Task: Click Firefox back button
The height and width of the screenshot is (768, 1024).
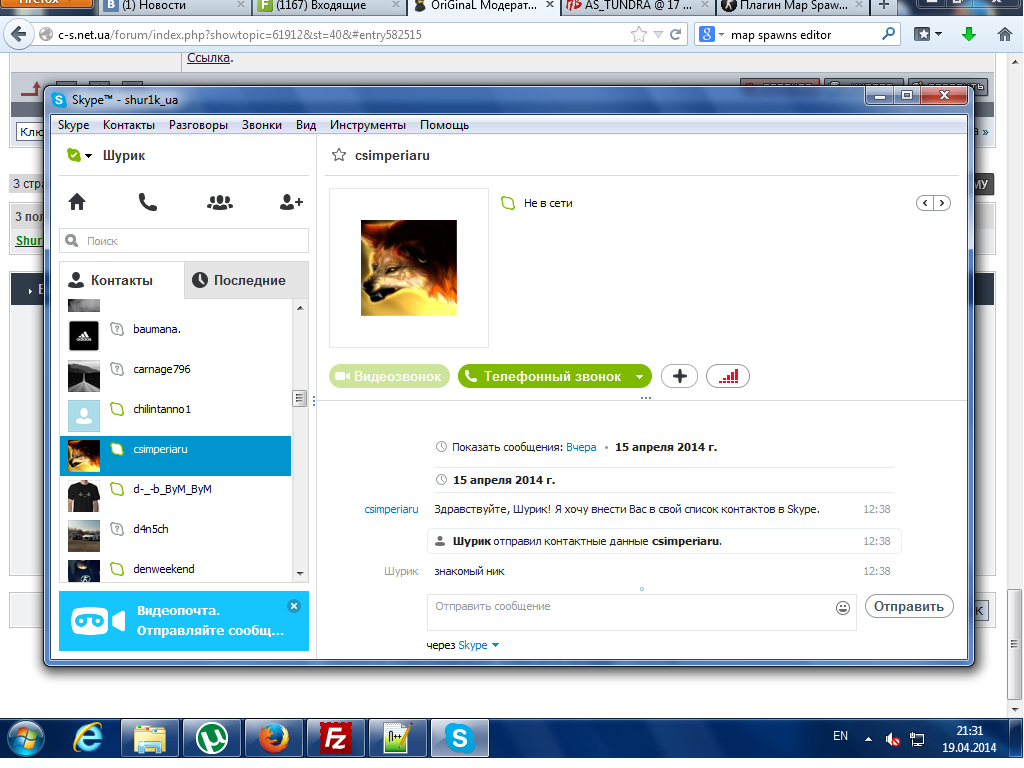Action: click(x=19, y=34)
